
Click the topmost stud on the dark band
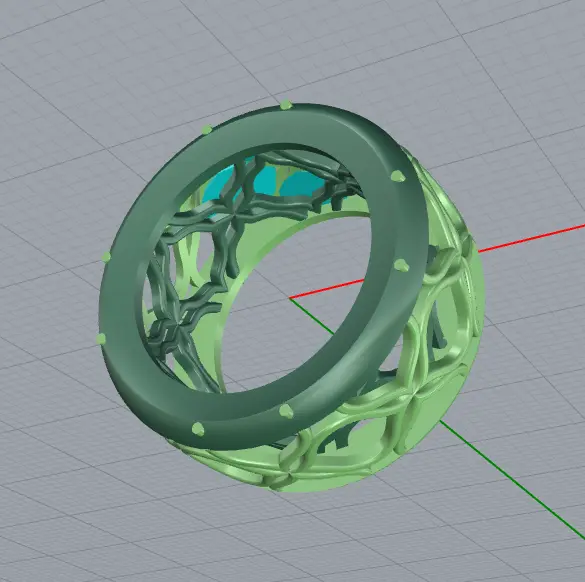tap(285, 104)
